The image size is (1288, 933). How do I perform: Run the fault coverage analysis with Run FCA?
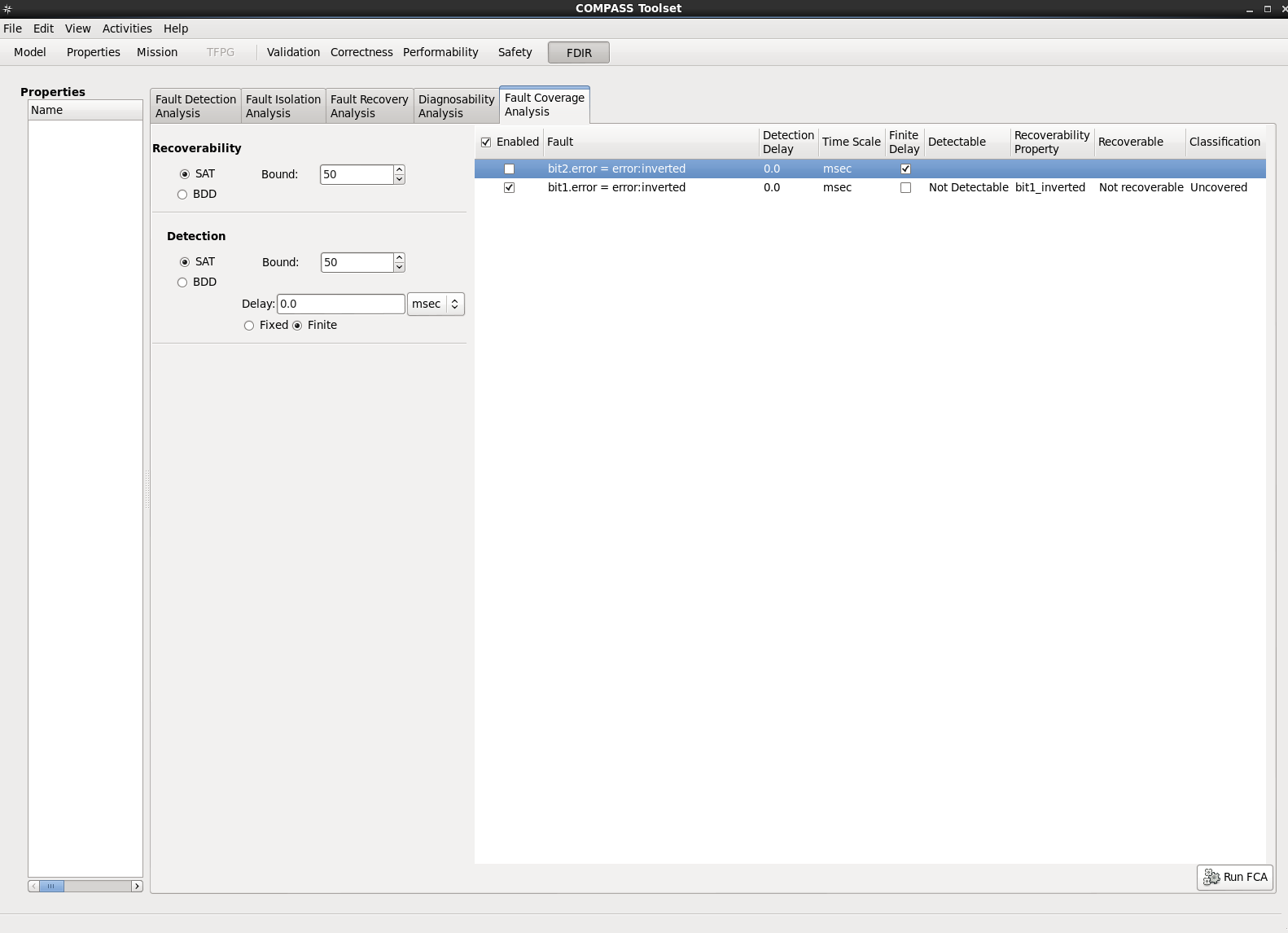(x=1235, y=877)
